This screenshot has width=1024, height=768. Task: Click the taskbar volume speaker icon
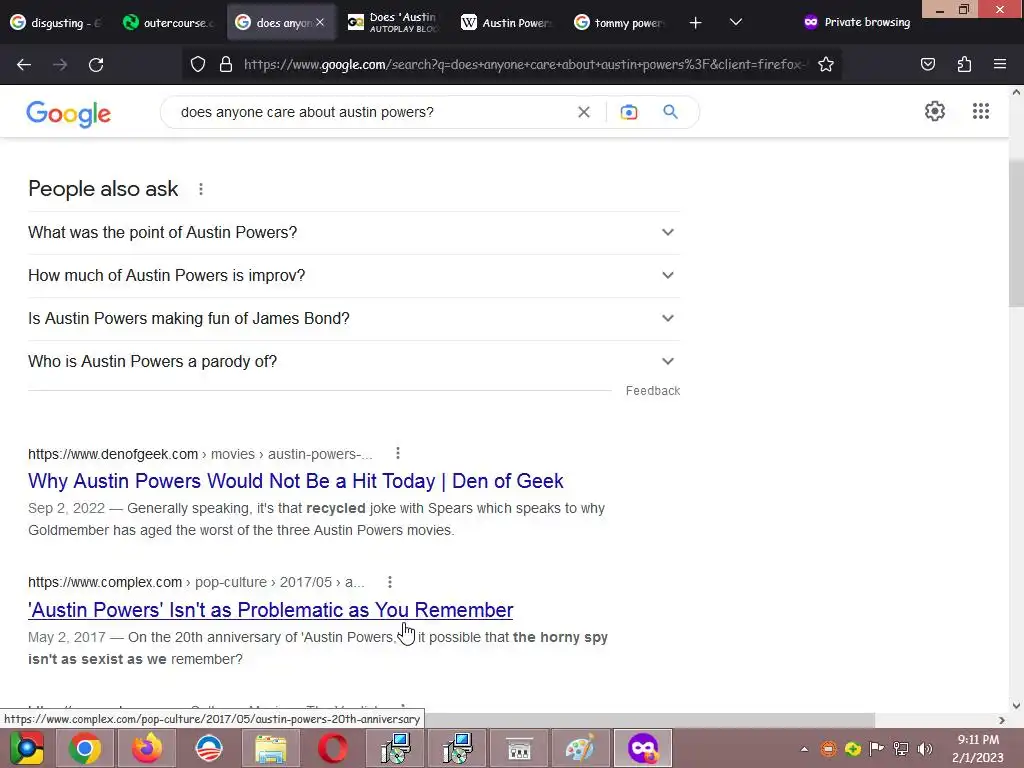925,749
